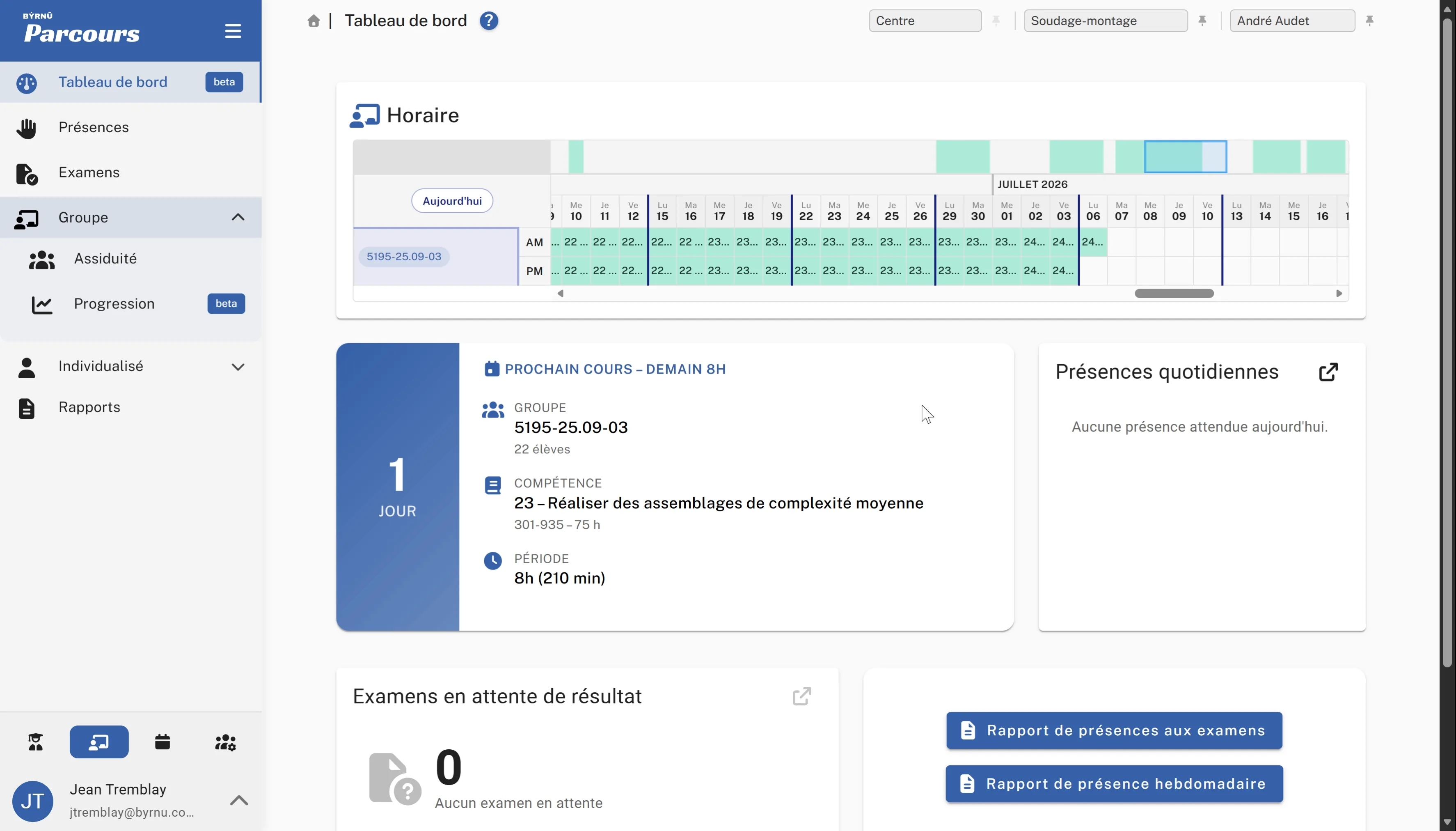Click group name 5195-25.09-03 in course card
This screenshot has width=1456, height=831.
571,427
